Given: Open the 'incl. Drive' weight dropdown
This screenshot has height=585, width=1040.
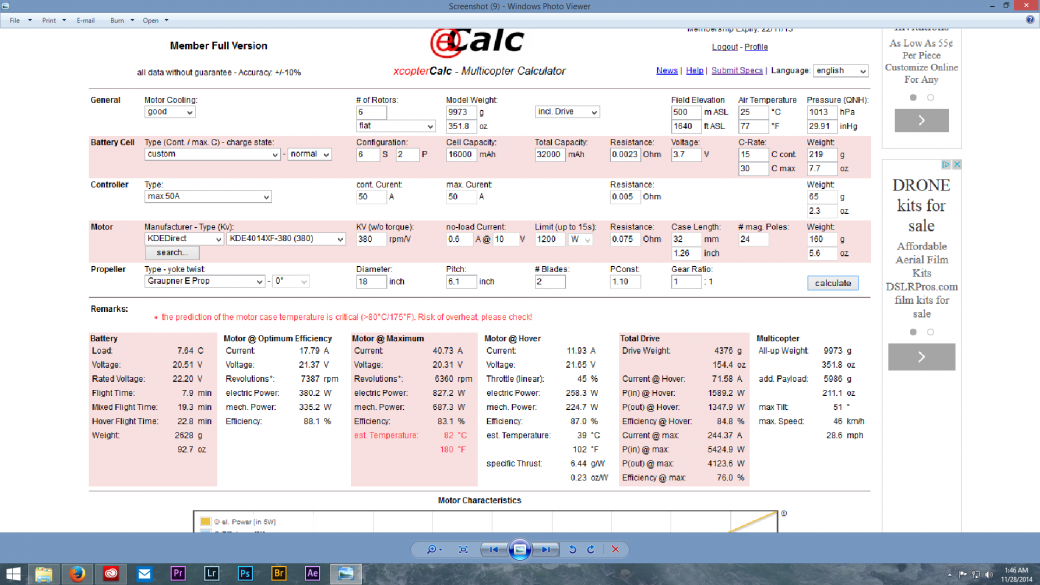Looking at the screenshot, I should [x=567, y=112].
